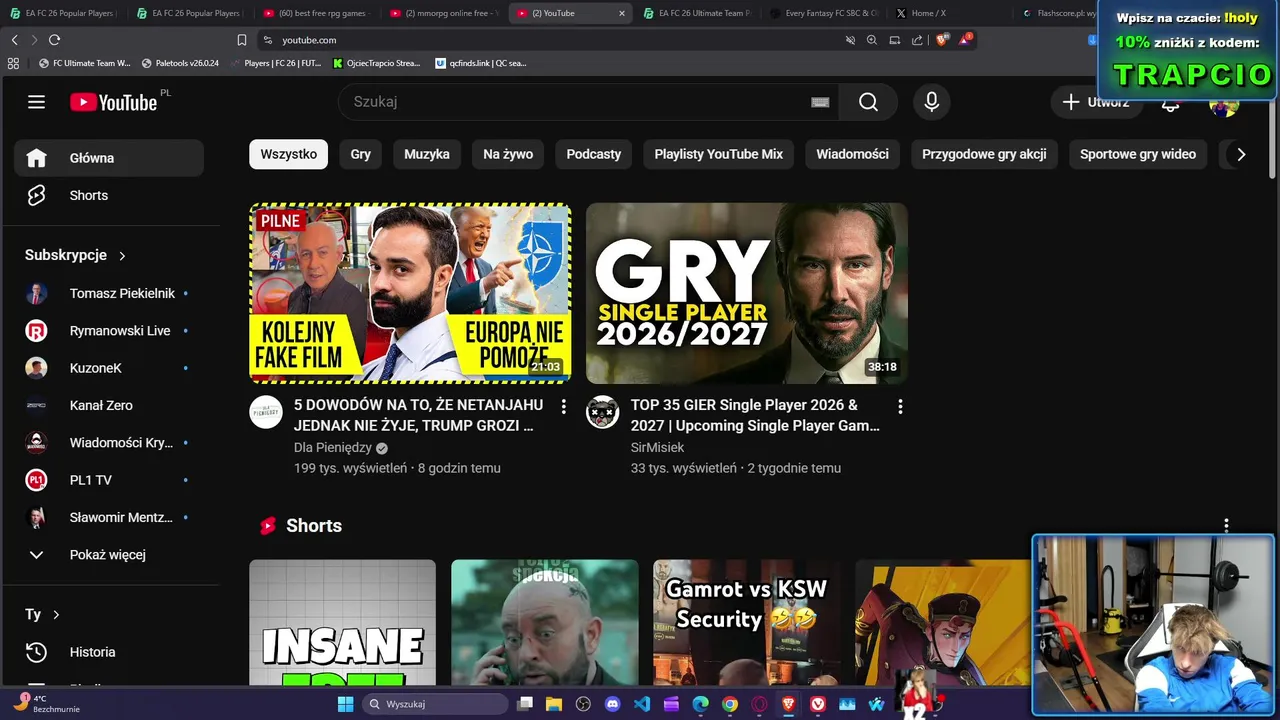Click the youtube.com address bar
Image resolution: width=1280 pixels, height=720 pixels.
coord(550,40)
